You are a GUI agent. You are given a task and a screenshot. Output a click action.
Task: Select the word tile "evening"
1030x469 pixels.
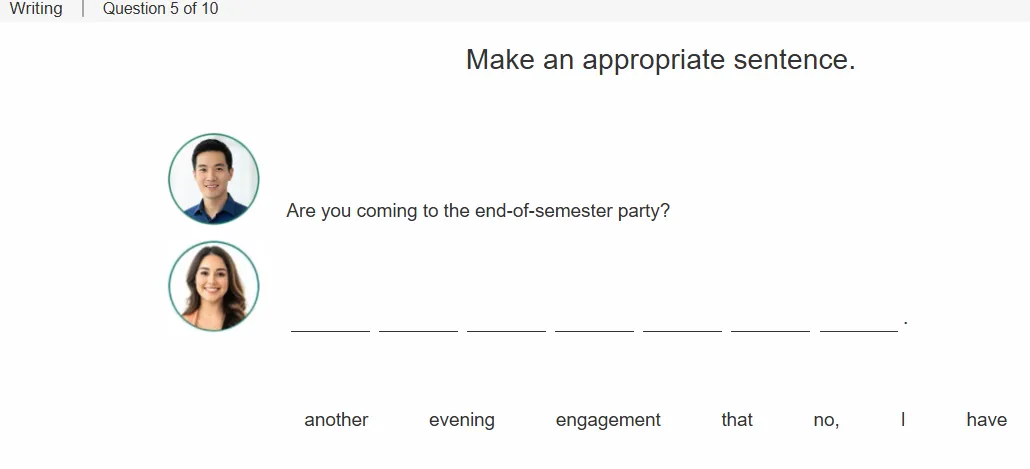click(x=462, y=420)
